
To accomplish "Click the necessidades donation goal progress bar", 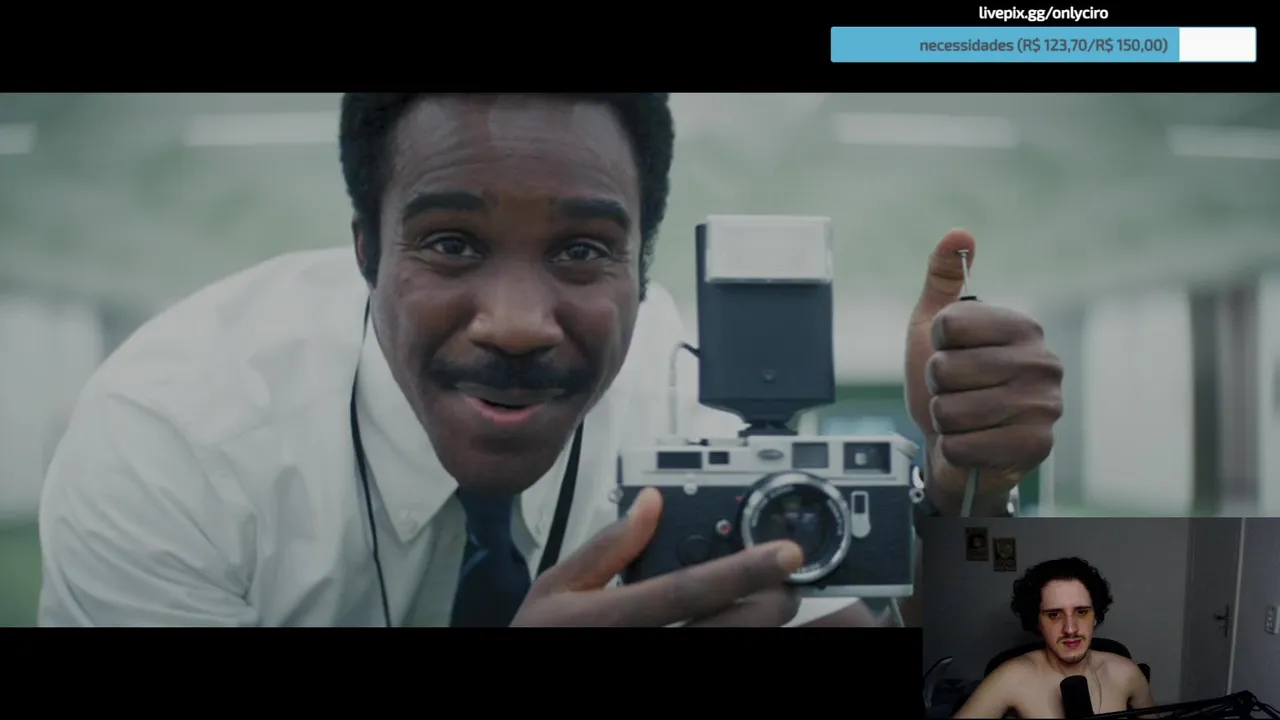I will tap(1043, 45).
